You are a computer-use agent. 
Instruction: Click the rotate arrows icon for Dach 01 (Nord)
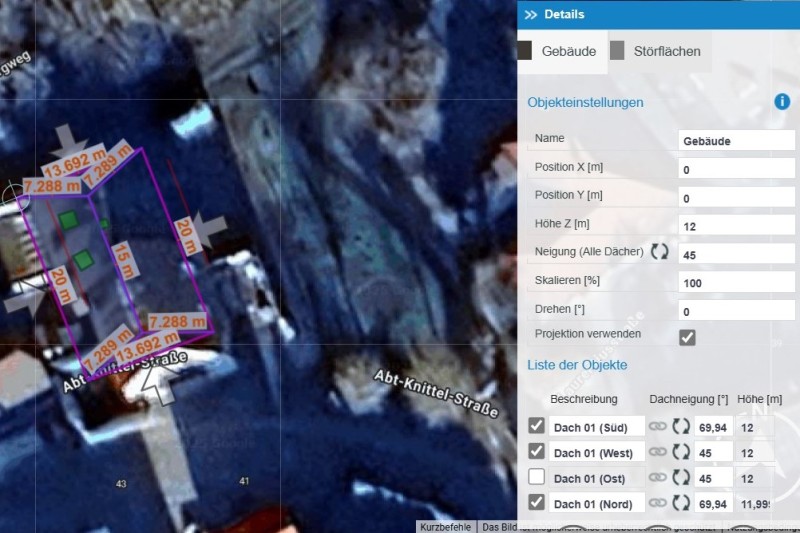click(x=681, y=503)
